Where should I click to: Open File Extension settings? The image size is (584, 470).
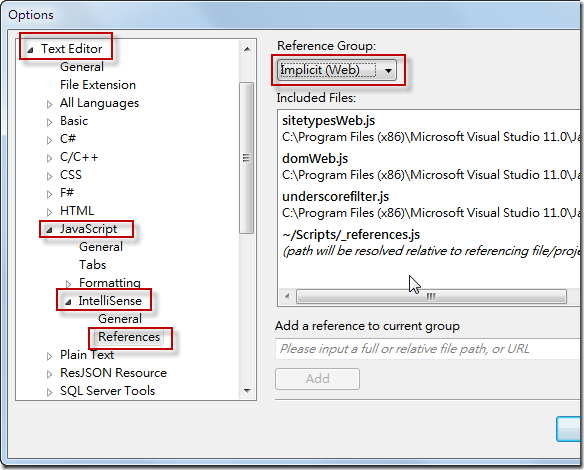point(98,85)
